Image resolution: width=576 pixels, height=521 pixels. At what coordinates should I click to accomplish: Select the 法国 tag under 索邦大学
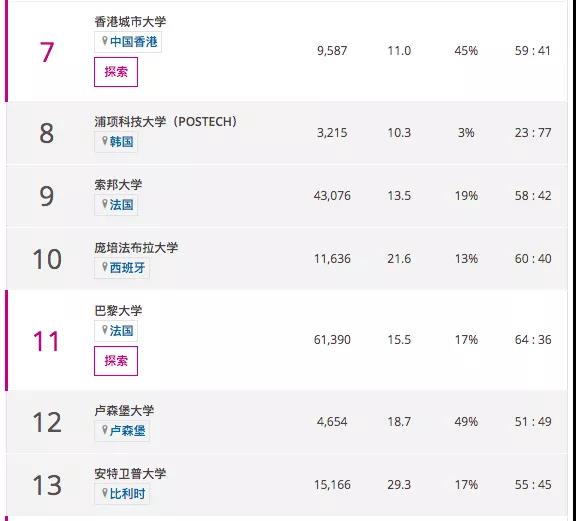pos(116,205)
